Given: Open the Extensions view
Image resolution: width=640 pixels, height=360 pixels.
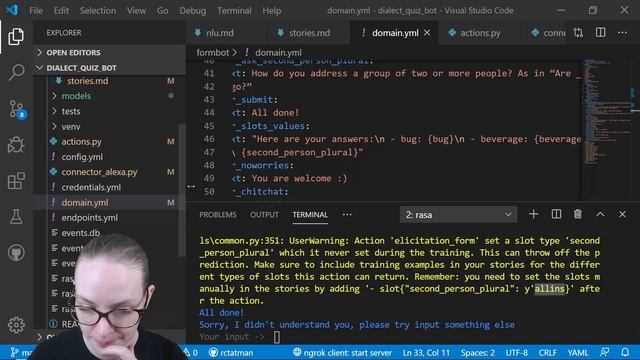Looking at the screenshot, I should (x=16, y=180).
